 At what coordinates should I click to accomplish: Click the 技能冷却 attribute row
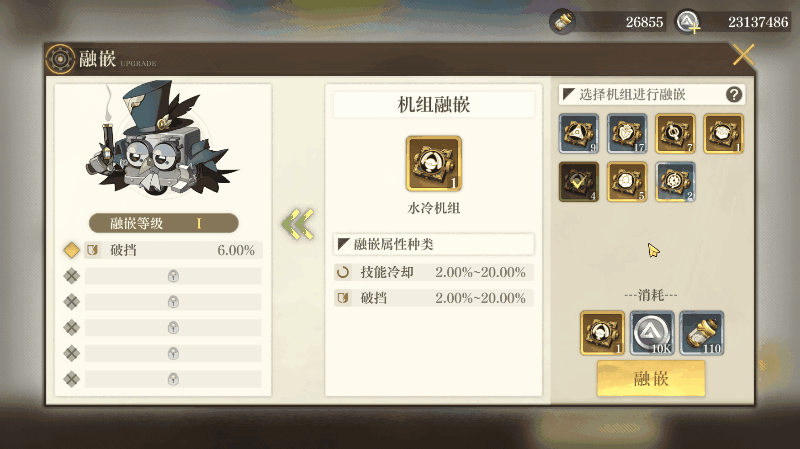pos(434,272)
